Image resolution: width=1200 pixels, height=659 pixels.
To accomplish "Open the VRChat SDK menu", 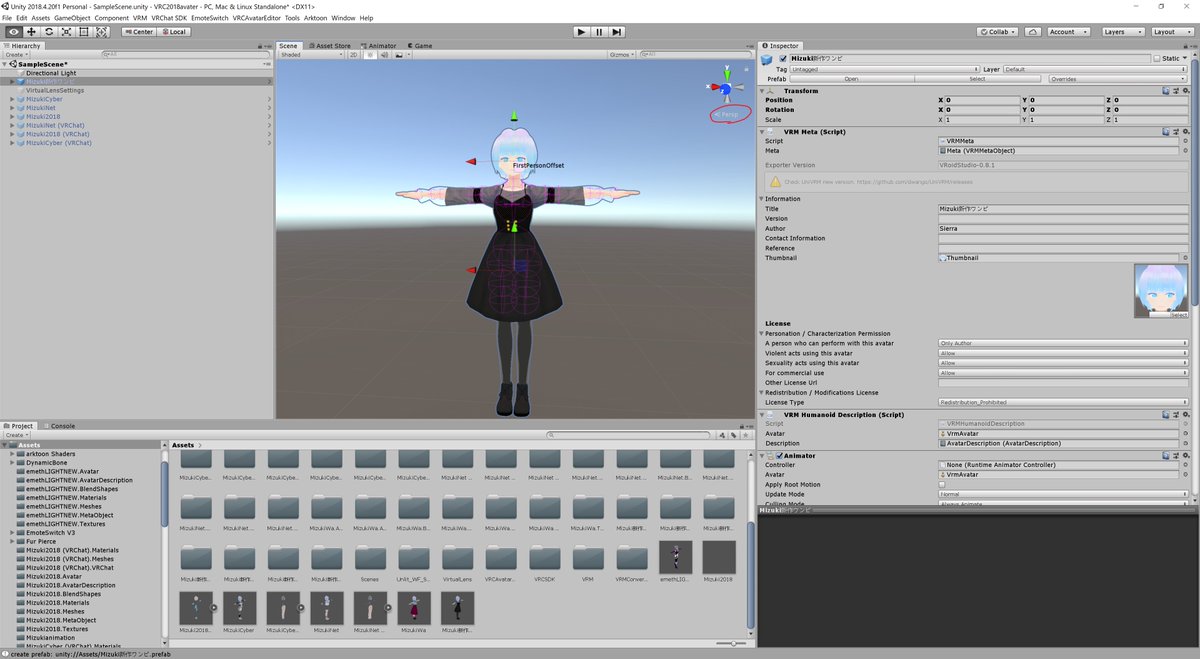I will [x=168, y=18].
